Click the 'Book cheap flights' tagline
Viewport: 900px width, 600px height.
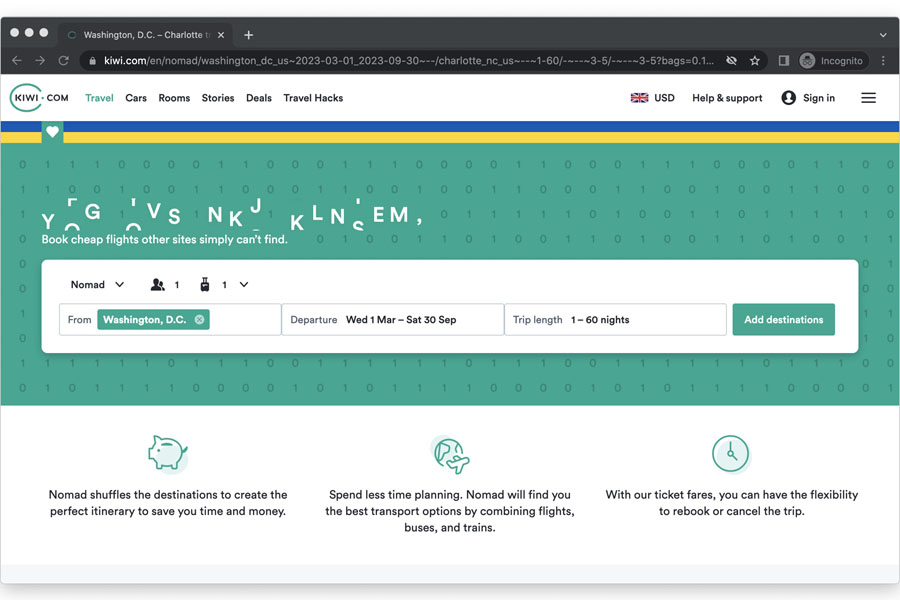click(x=165, y=239)
